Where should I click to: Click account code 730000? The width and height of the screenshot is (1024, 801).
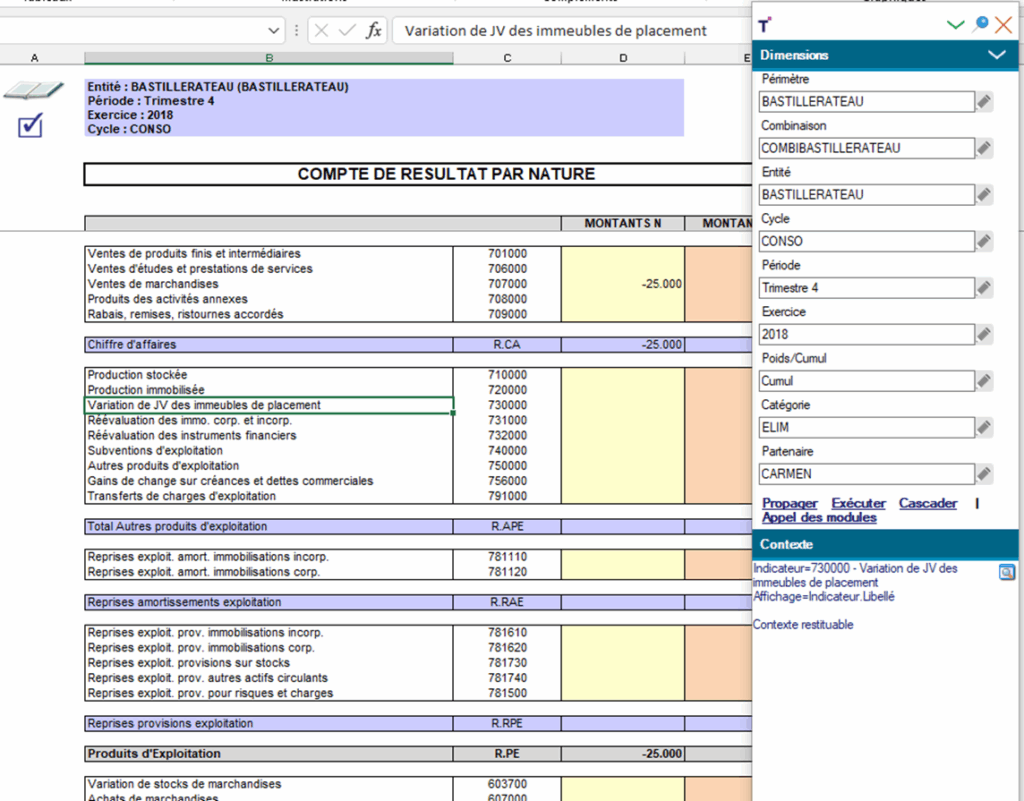pos(507,405)
